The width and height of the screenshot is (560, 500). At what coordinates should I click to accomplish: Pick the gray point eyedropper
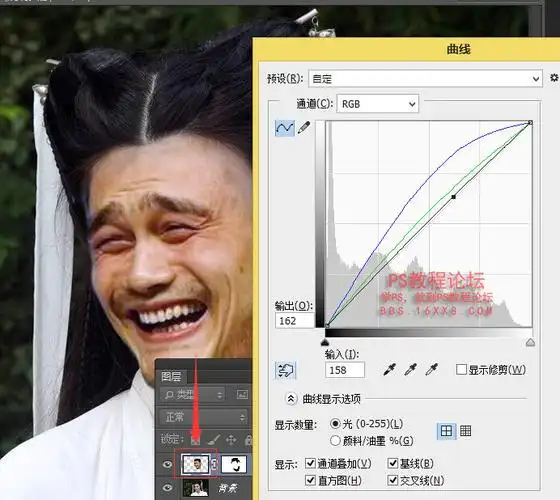pos(411,370)
